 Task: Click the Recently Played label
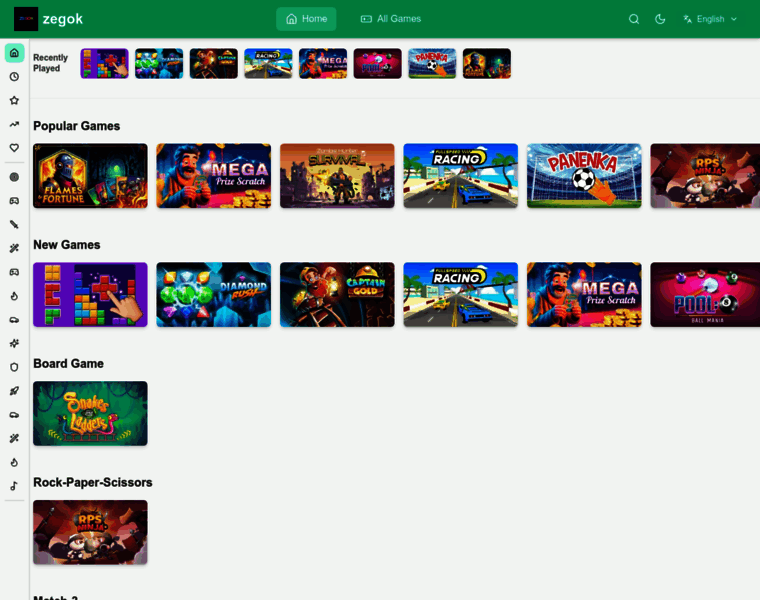coord(50,63)
